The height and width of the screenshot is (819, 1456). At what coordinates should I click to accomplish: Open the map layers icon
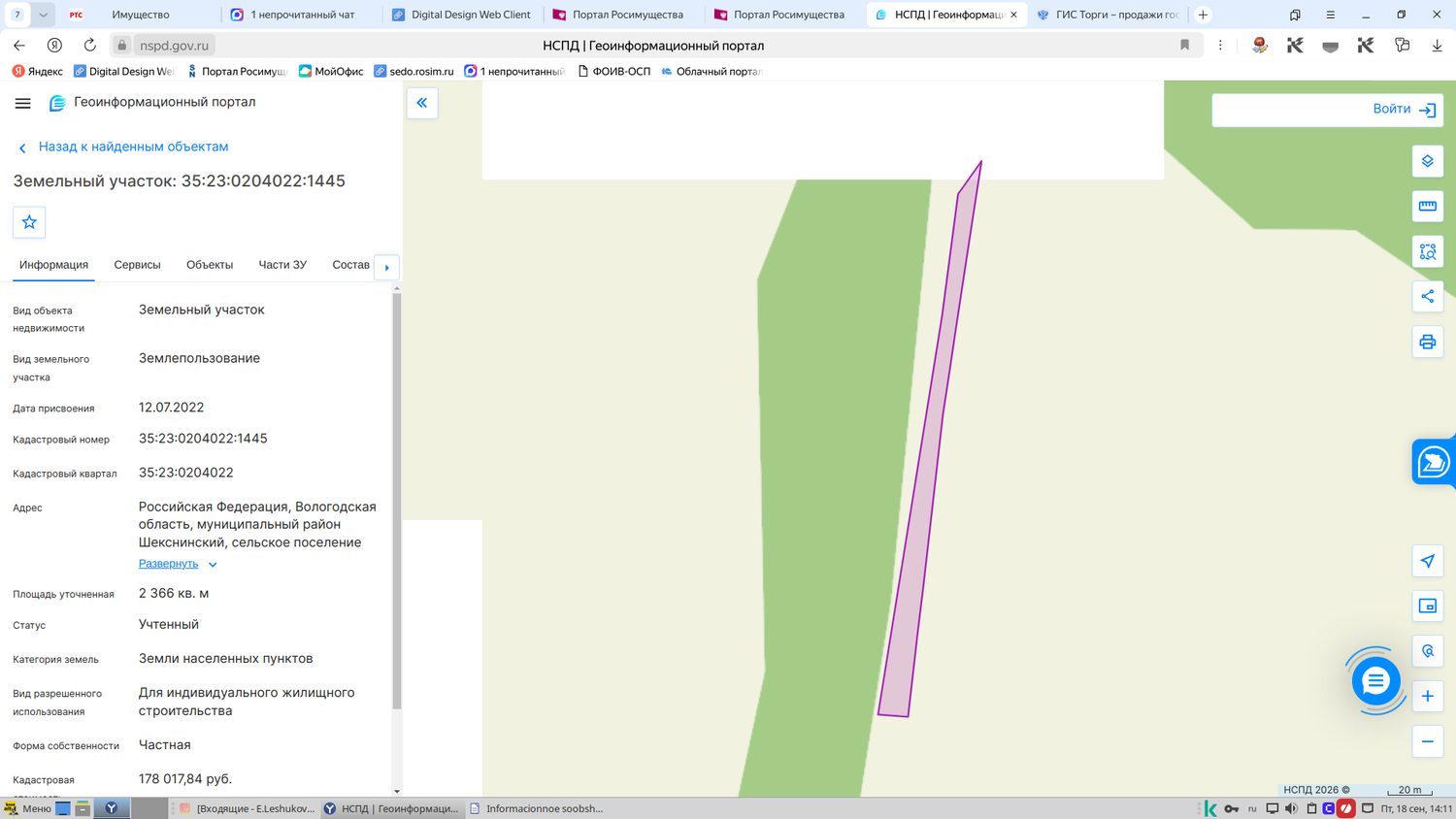click(x=1427, y=161)
